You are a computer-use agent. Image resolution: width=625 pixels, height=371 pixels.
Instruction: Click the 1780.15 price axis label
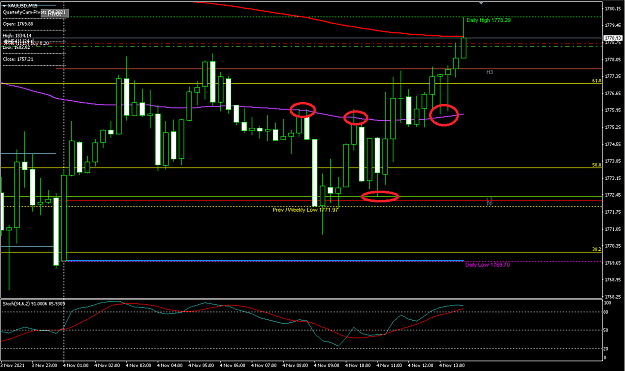613,8
